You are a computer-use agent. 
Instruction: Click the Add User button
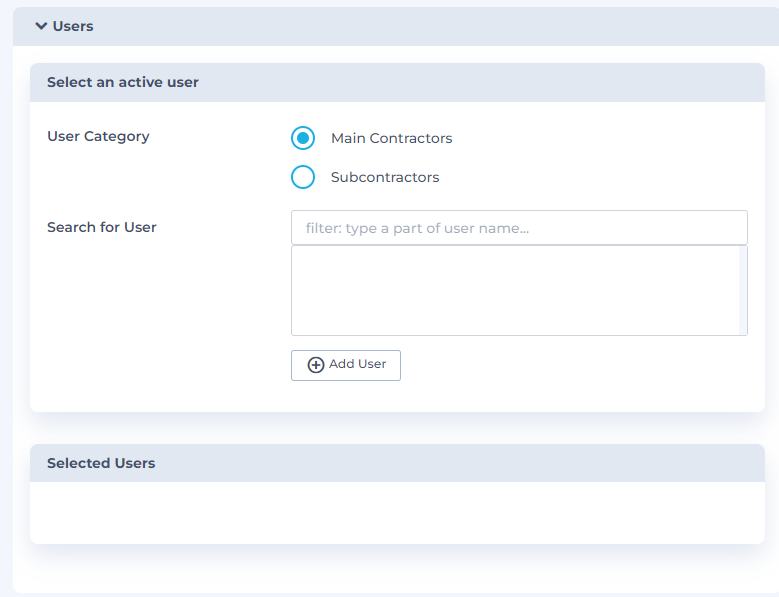click(x=346, y=366)
